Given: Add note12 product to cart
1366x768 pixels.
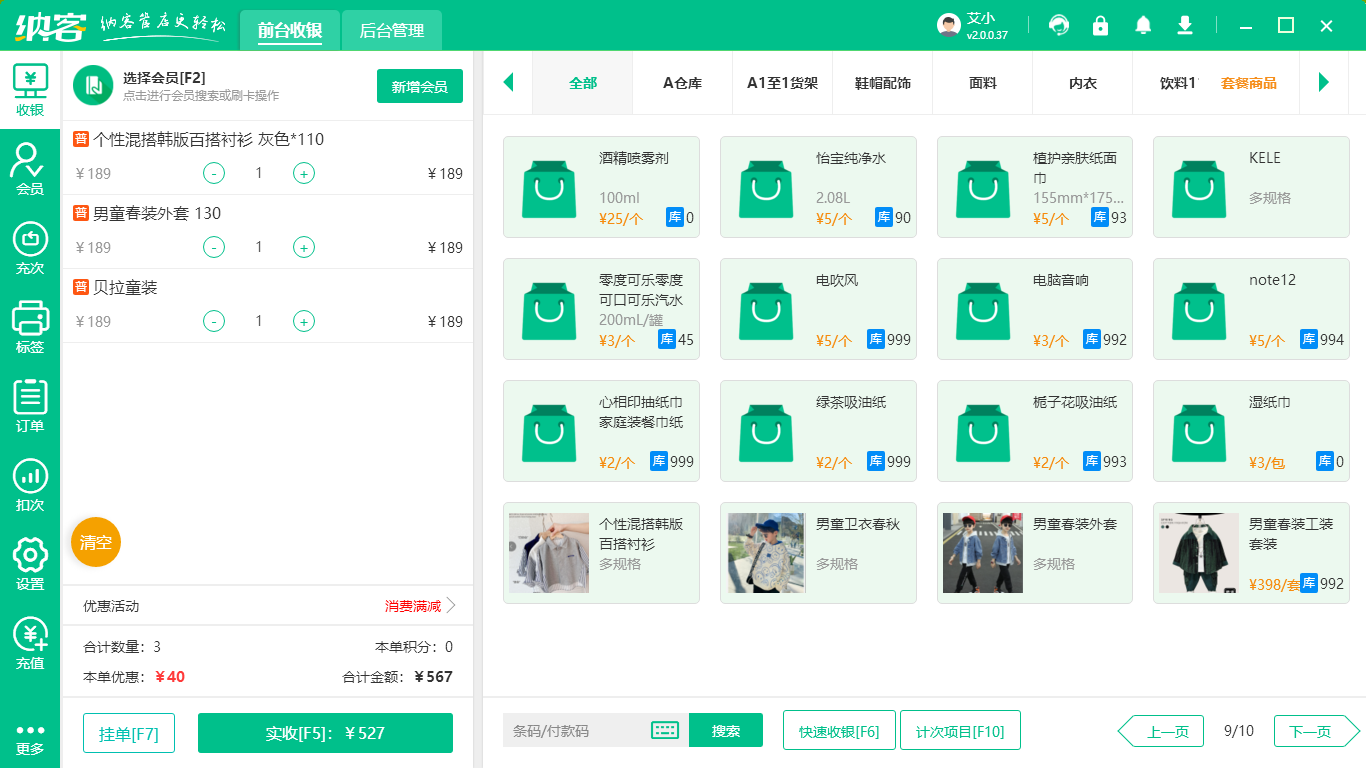Looking at the screenshot, I should pyautogui.click(x=1251, y=309).
